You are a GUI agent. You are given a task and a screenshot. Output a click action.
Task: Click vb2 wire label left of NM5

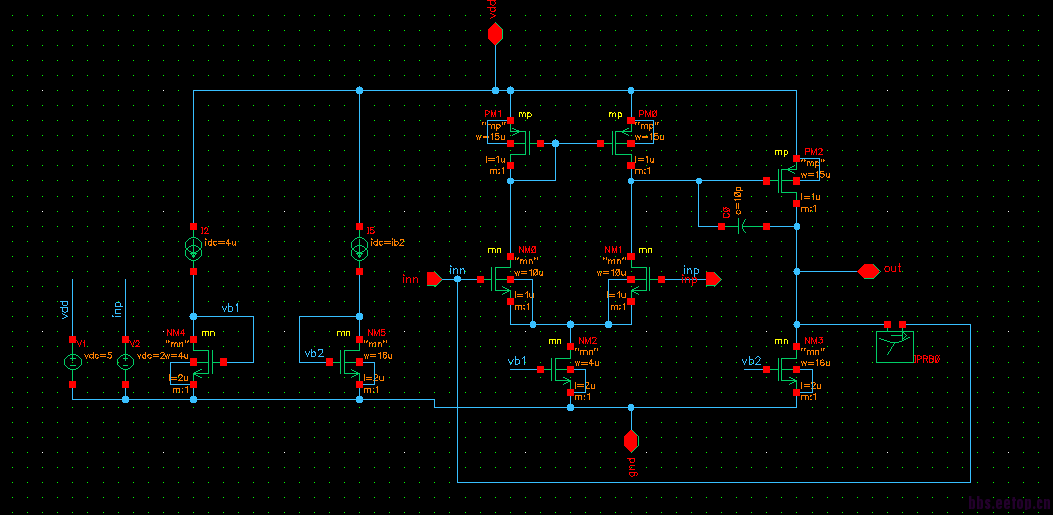click(x=314, y=353)
